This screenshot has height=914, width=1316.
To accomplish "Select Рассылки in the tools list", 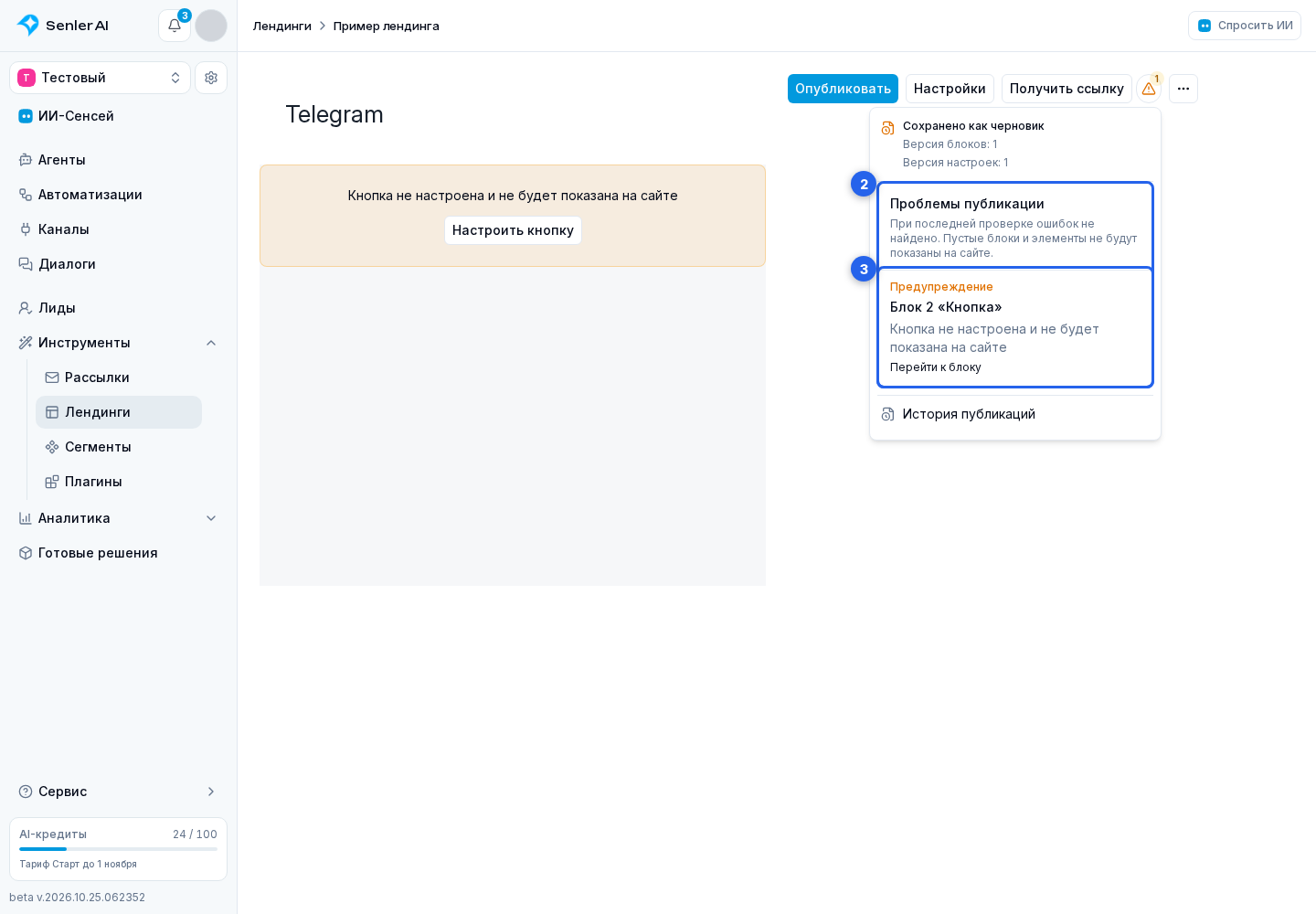I will tap(119, 377).
